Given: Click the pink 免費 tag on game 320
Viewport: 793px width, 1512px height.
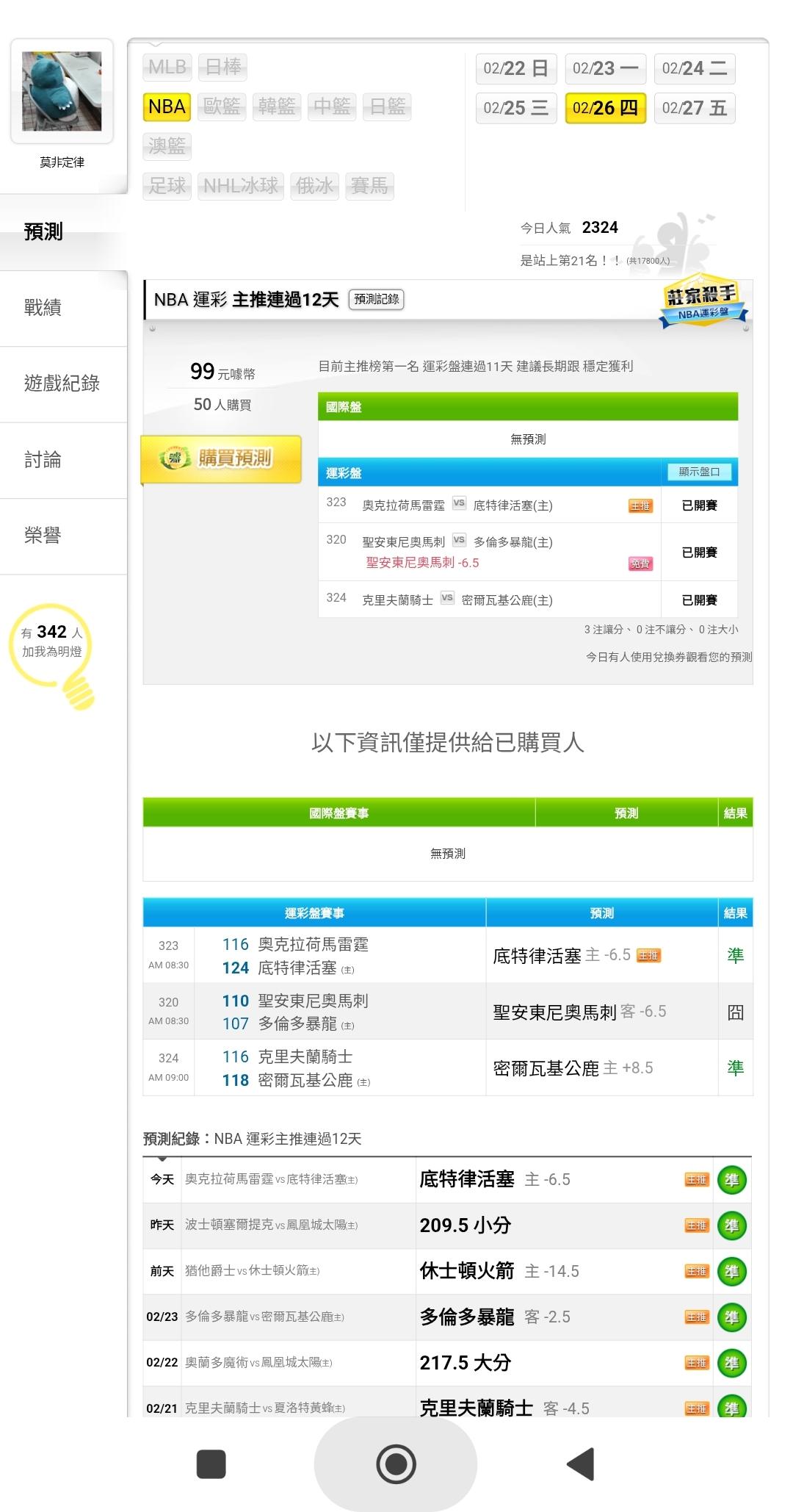Looking at the screenshot, I should click(640, 564).
